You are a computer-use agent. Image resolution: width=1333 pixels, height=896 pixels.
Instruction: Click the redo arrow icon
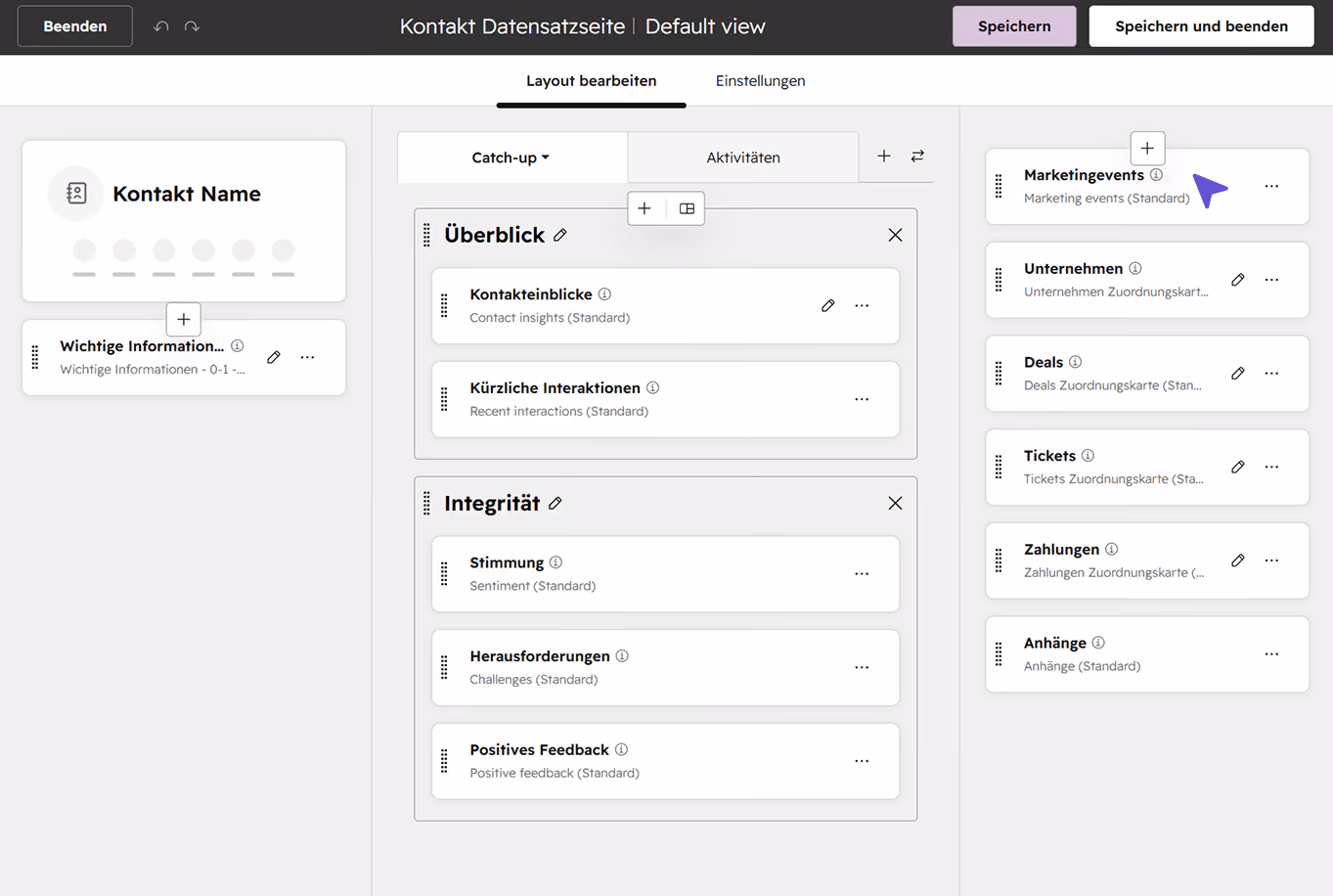click(192, 26)
